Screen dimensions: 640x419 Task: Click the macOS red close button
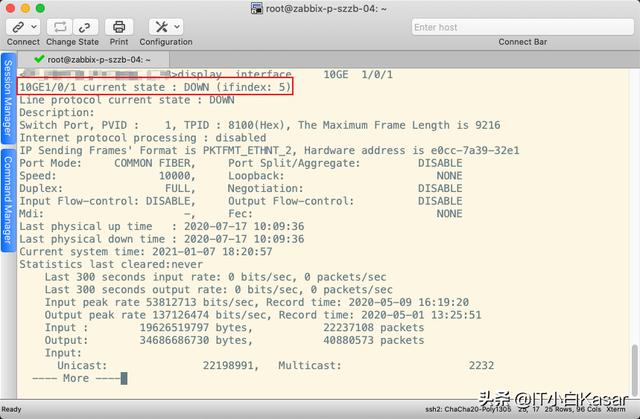click(x=11, y=8)
